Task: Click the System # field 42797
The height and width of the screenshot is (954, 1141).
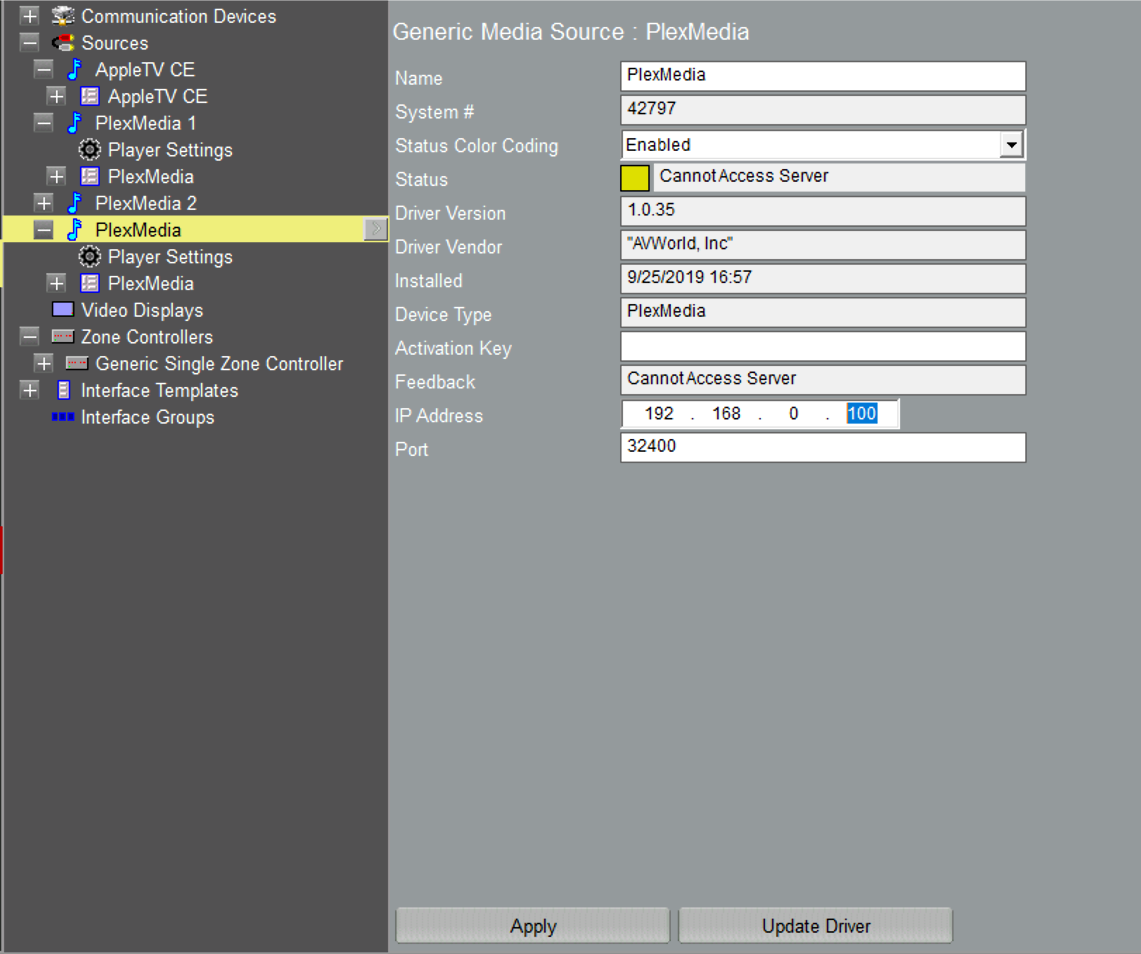Action: 823,110
